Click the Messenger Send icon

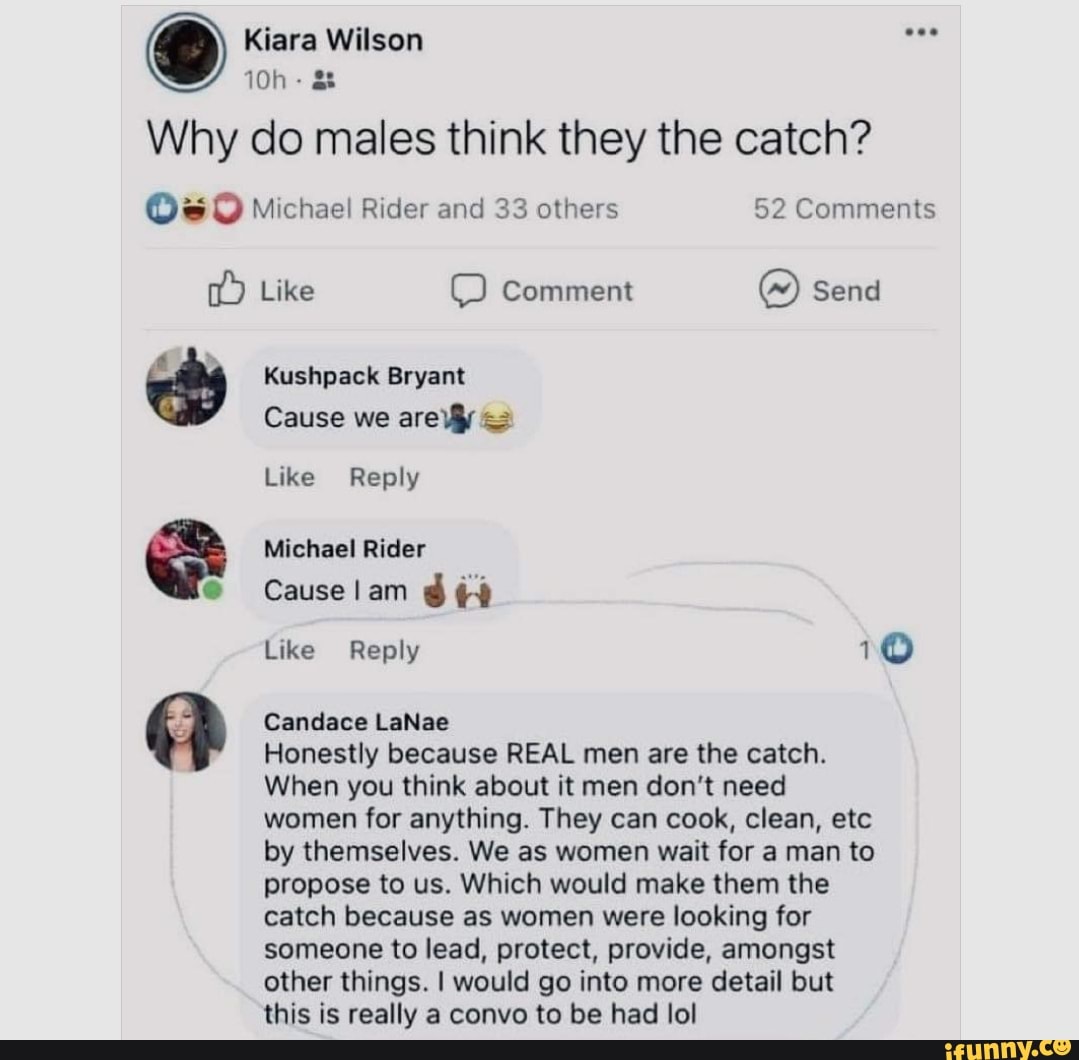coord(778,289)
